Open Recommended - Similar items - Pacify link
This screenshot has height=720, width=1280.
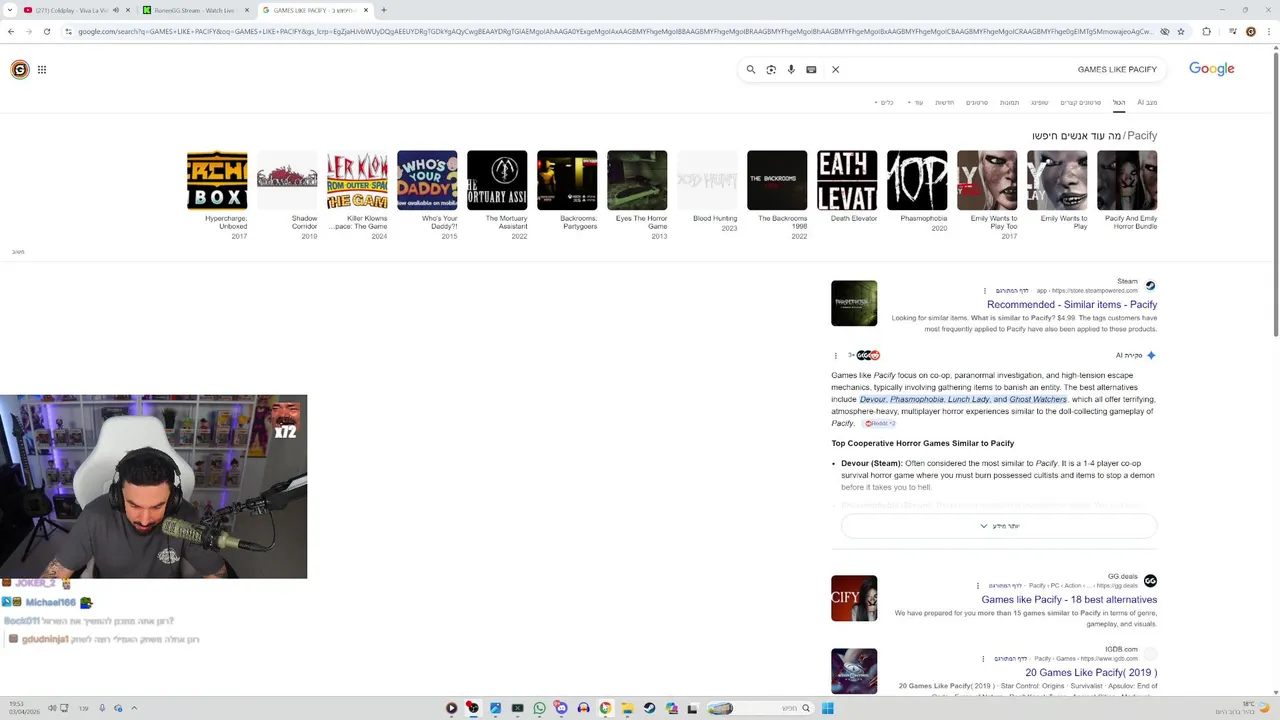click(1071, 304)
